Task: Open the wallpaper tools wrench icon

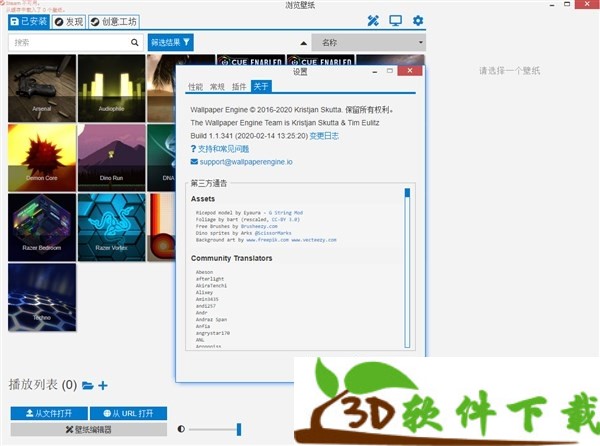Action: coord(373,21)
